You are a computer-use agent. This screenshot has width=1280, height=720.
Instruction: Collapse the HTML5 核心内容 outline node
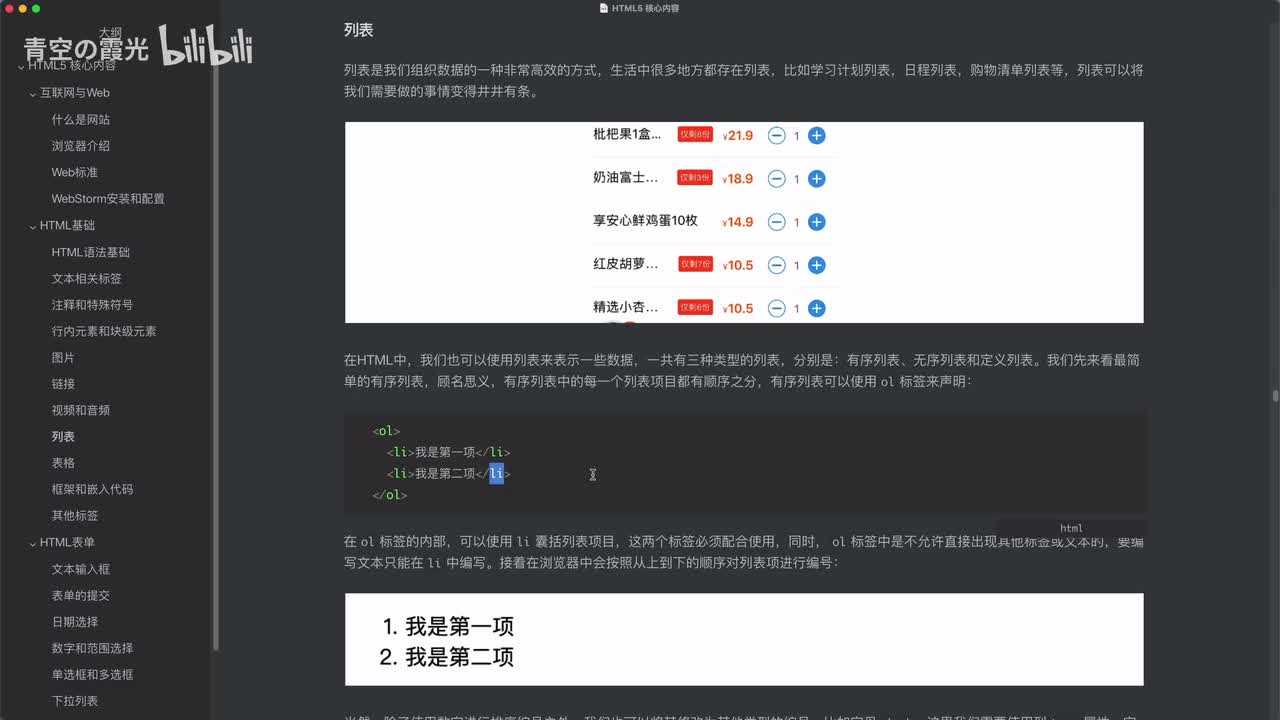(20, 66)
